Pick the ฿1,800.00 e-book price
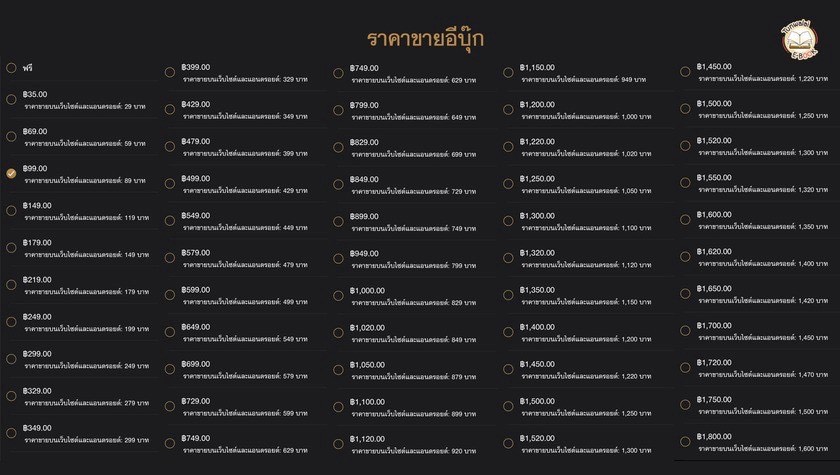 (x=686, y=442)
